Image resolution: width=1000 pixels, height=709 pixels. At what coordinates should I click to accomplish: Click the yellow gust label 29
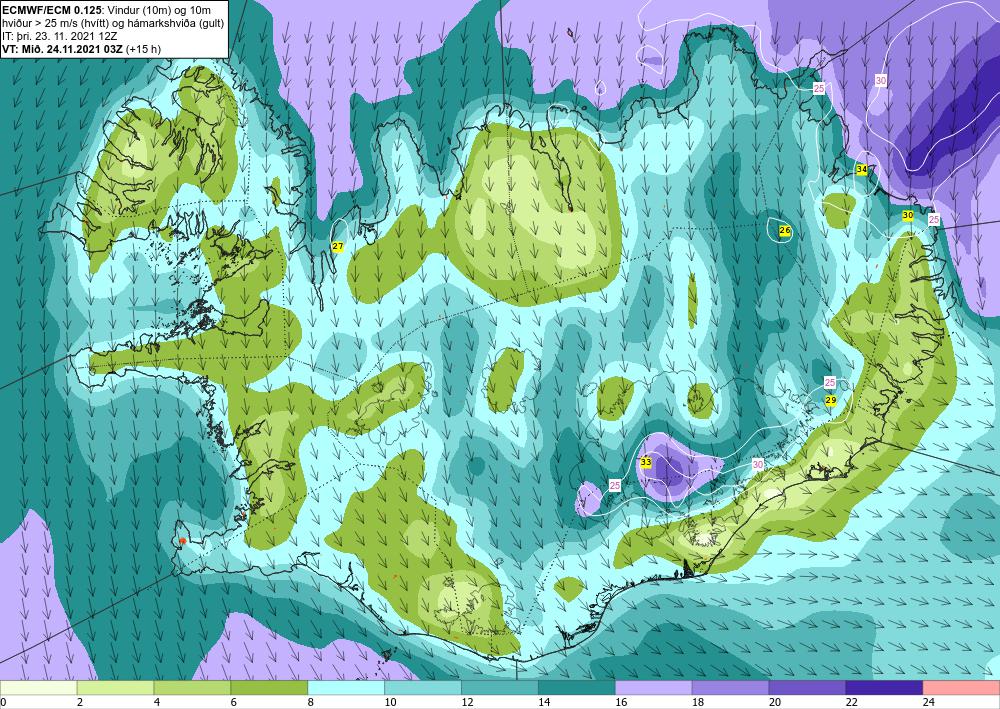pyautogui.click(x=830, y=400)
